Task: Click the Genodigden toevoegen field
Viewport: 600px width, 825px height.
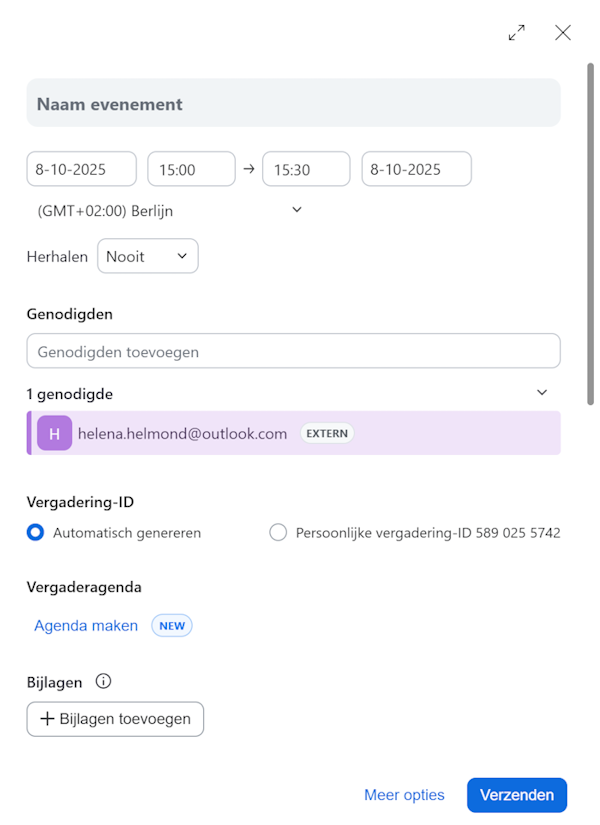Action: coord(293,351)
